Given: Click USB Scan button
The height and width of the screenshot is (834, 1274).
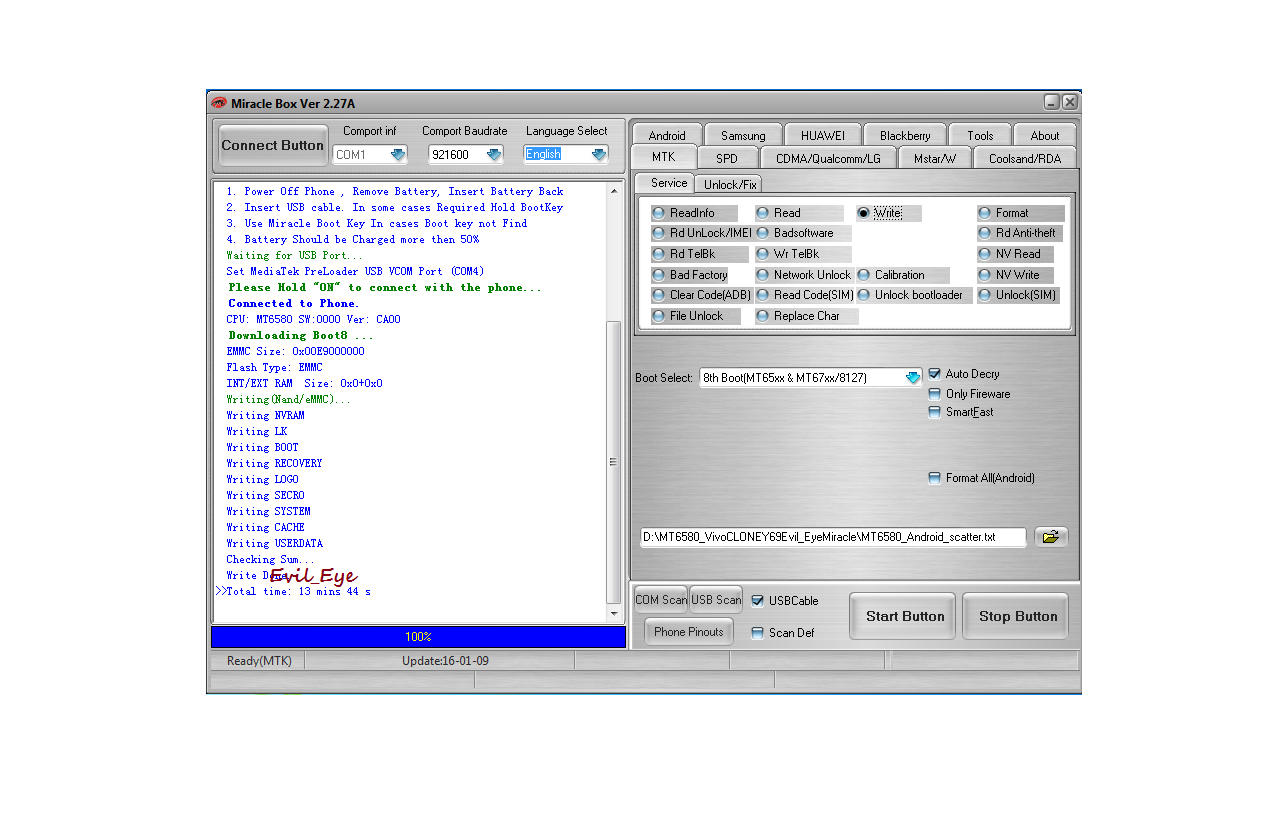Looking at the screenshot, I should coord(716,600).
